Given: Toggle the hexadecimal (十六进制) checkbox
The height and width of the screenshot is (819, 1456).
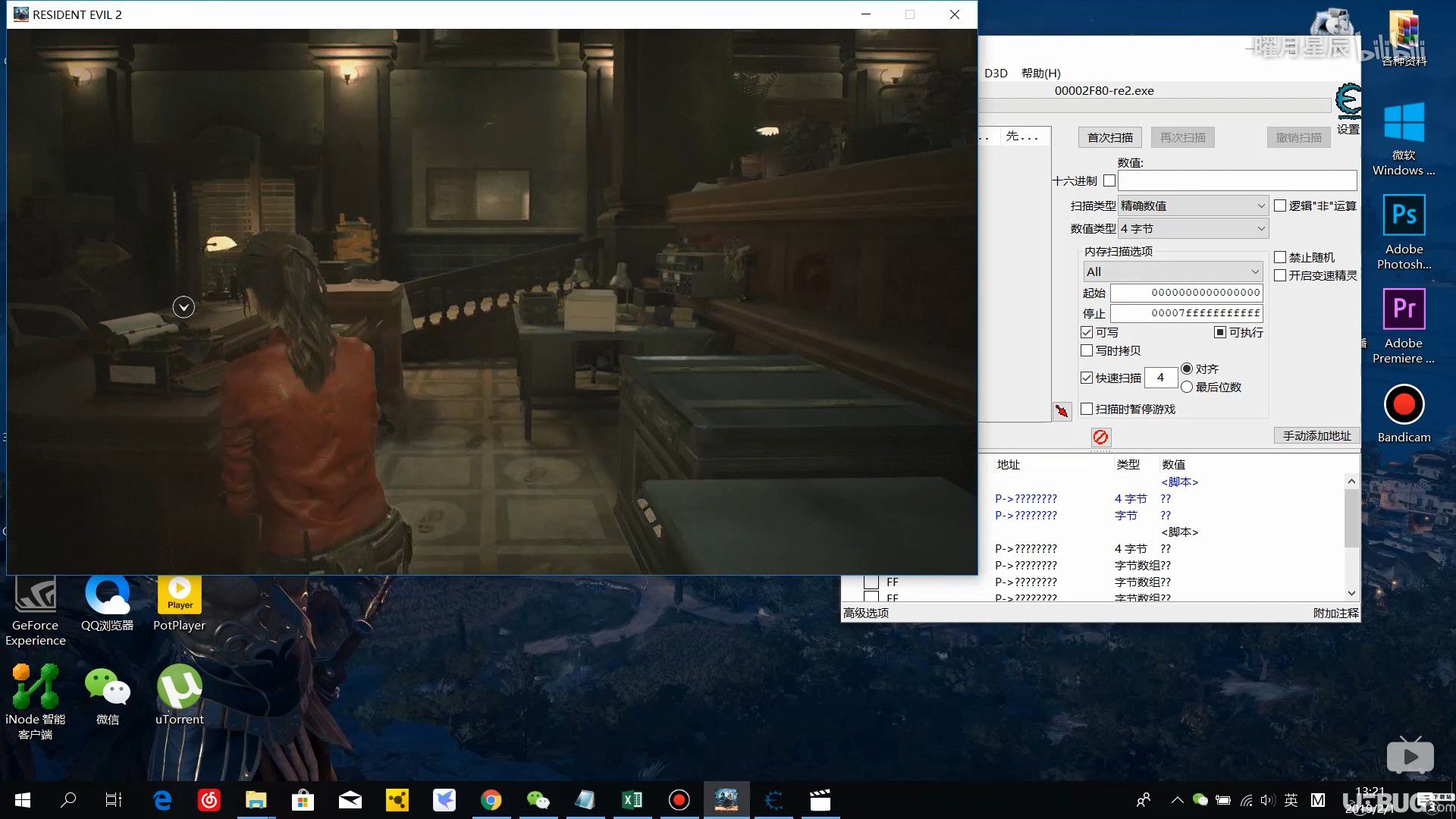Looking at the screenshot, I should [x=1109, y=180].
